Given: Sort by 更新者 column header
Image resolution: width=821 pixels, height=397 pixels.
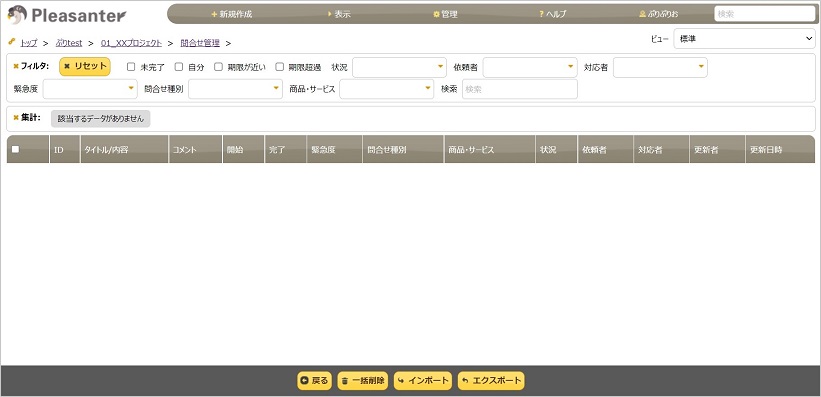Looking at the screenshot, I should click(717, 149).
